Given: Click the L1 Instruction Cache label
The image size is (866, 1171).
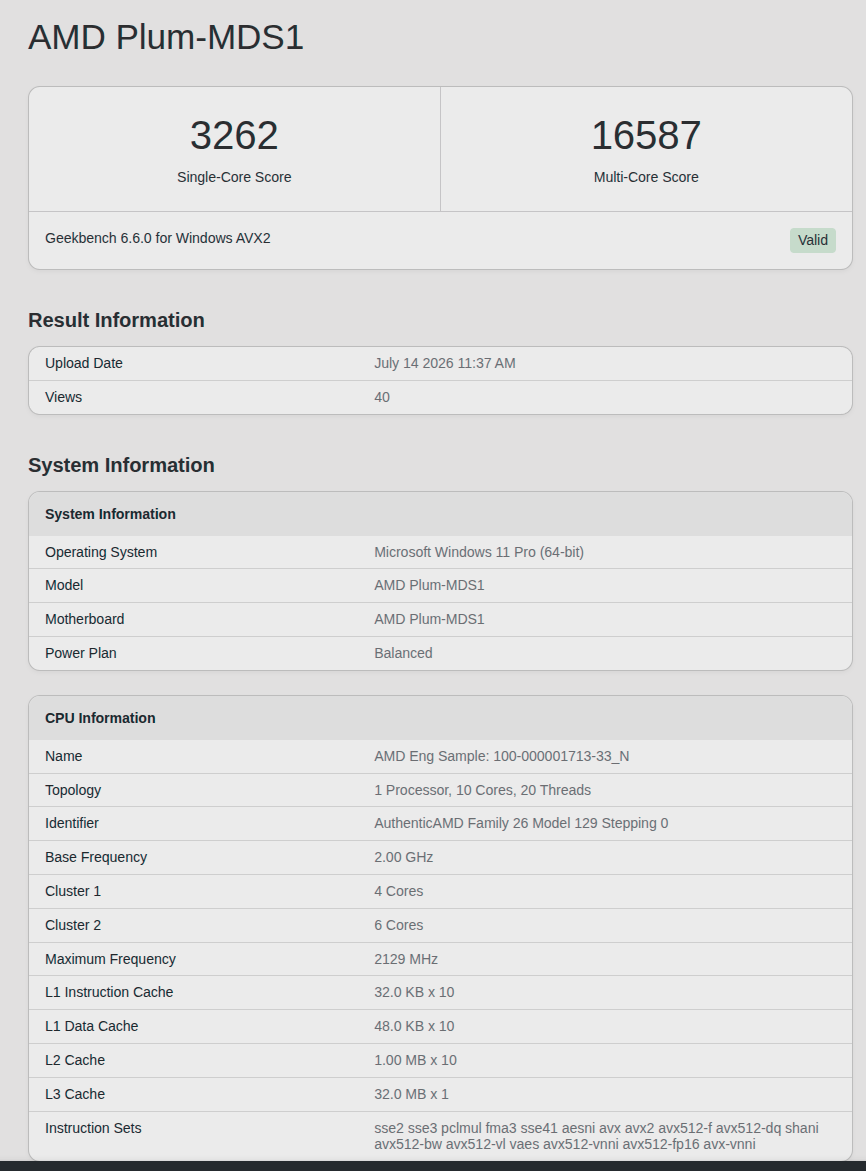Looking at the screenshot, I should pyautogui.click(x=109, y=992).
